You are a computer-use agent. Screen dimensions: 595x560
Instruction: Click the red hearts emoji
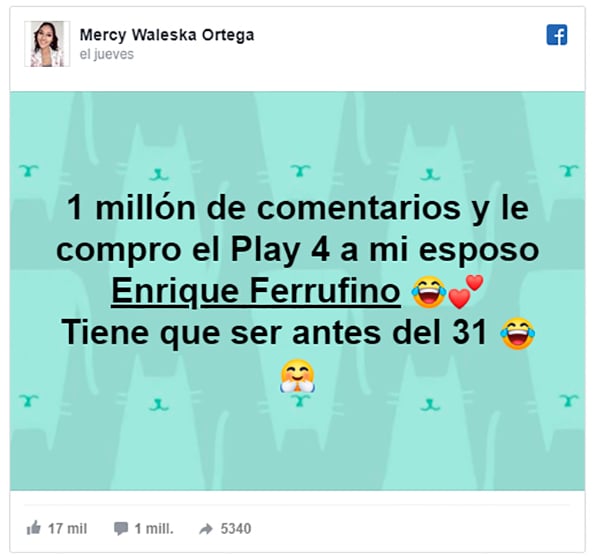coord(466,291)
